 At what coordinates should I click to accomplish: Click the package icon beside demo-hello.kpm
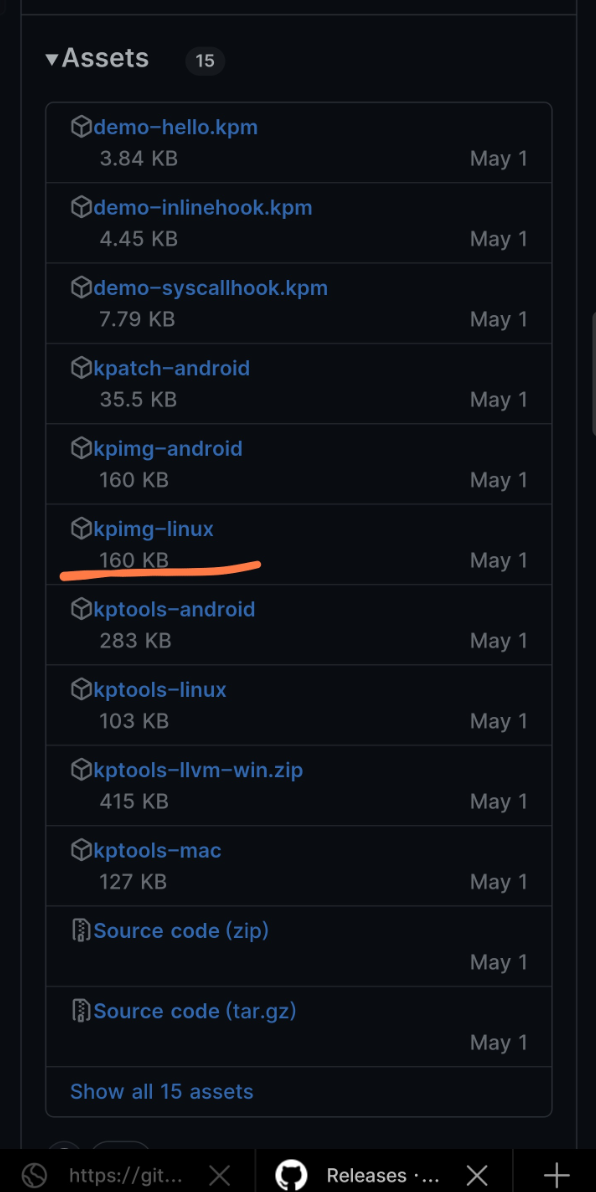pyautogui.click(x=81, y=127)
